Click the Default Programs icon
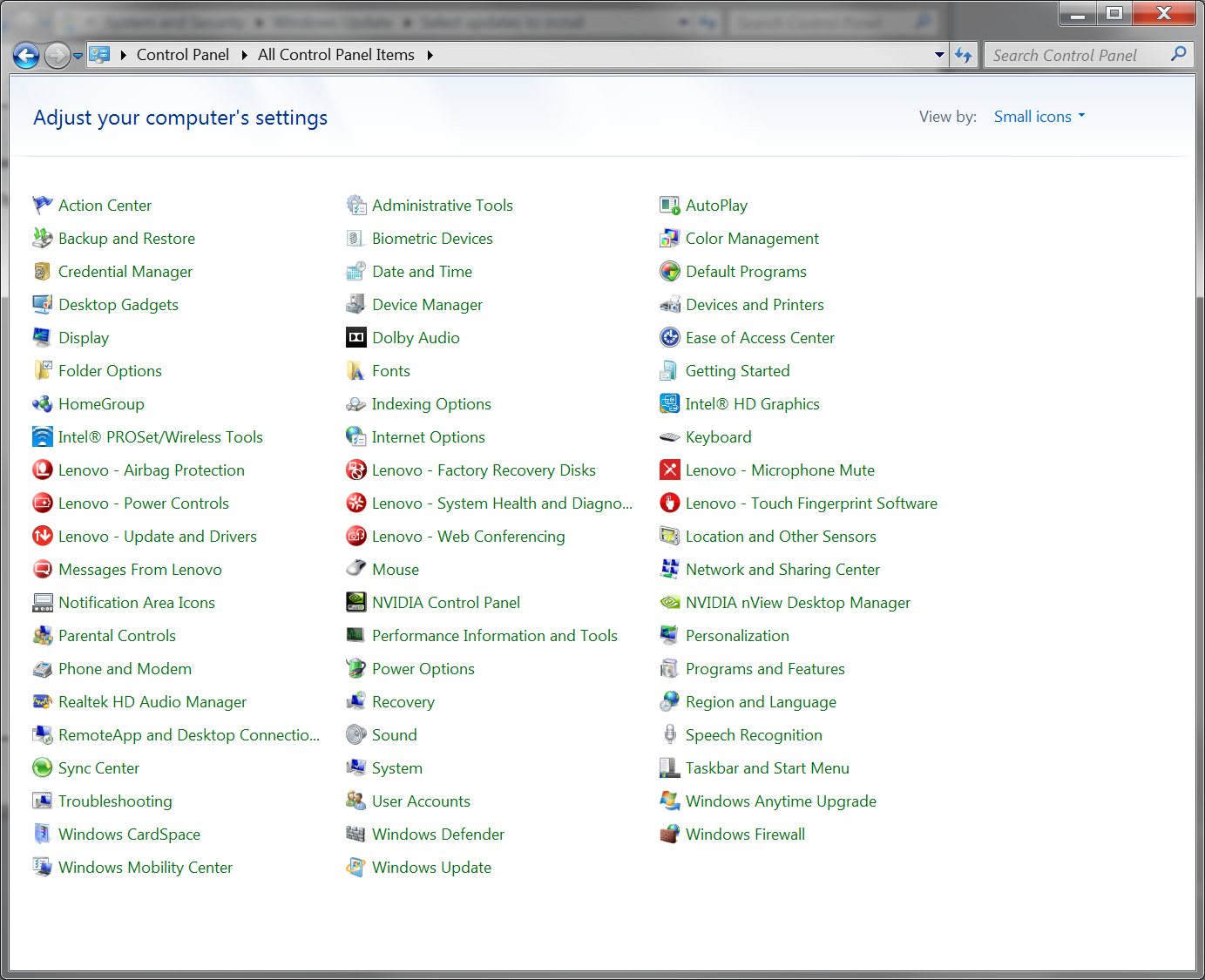Image resolution: width=1205 pixels, height=980 pixels. 669,272
